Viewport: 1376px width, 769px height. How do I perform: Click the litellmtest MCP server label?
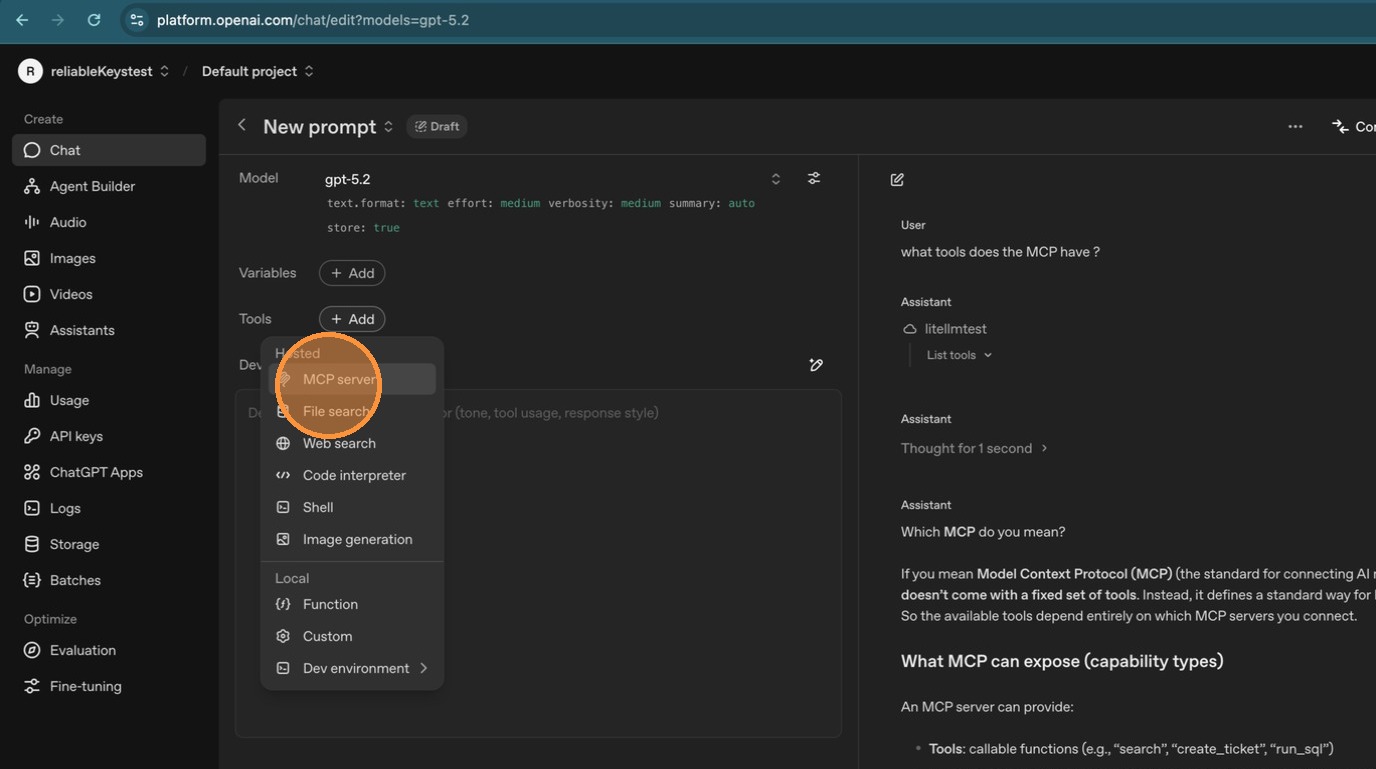(955, 328)
